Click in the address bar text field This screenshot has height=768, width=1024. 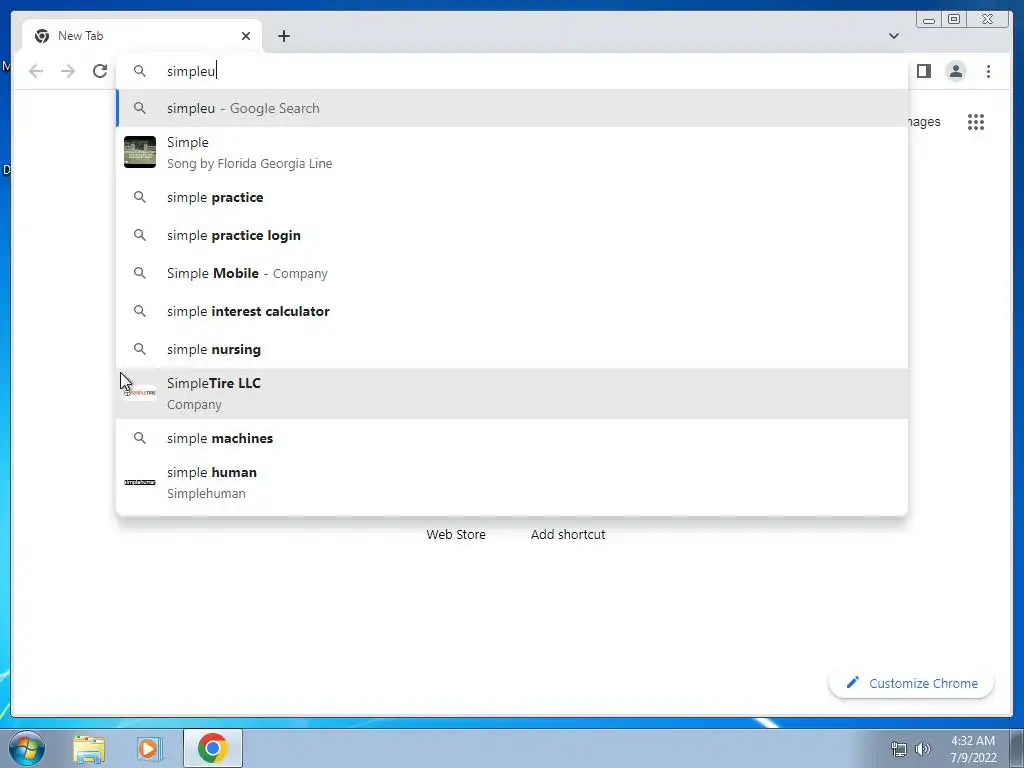[x=512, y=71]
